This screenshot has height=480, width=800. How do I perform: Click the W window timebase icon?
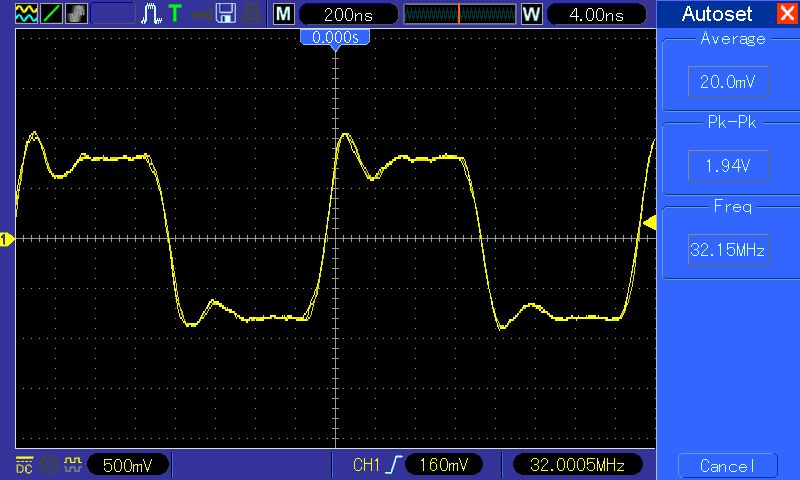(531, 14)
